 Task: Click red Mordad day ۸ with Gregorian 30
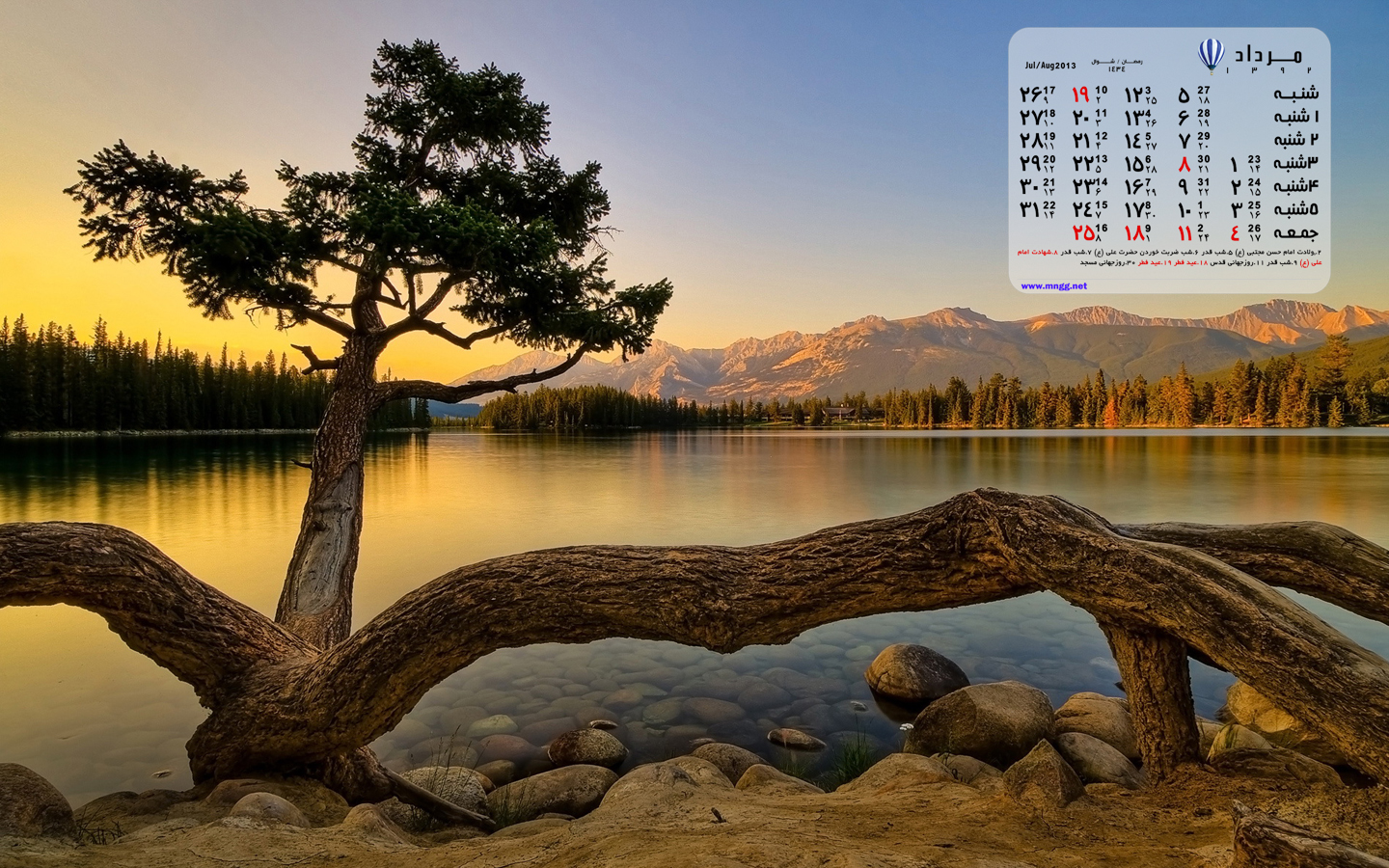coord(1193,164)
